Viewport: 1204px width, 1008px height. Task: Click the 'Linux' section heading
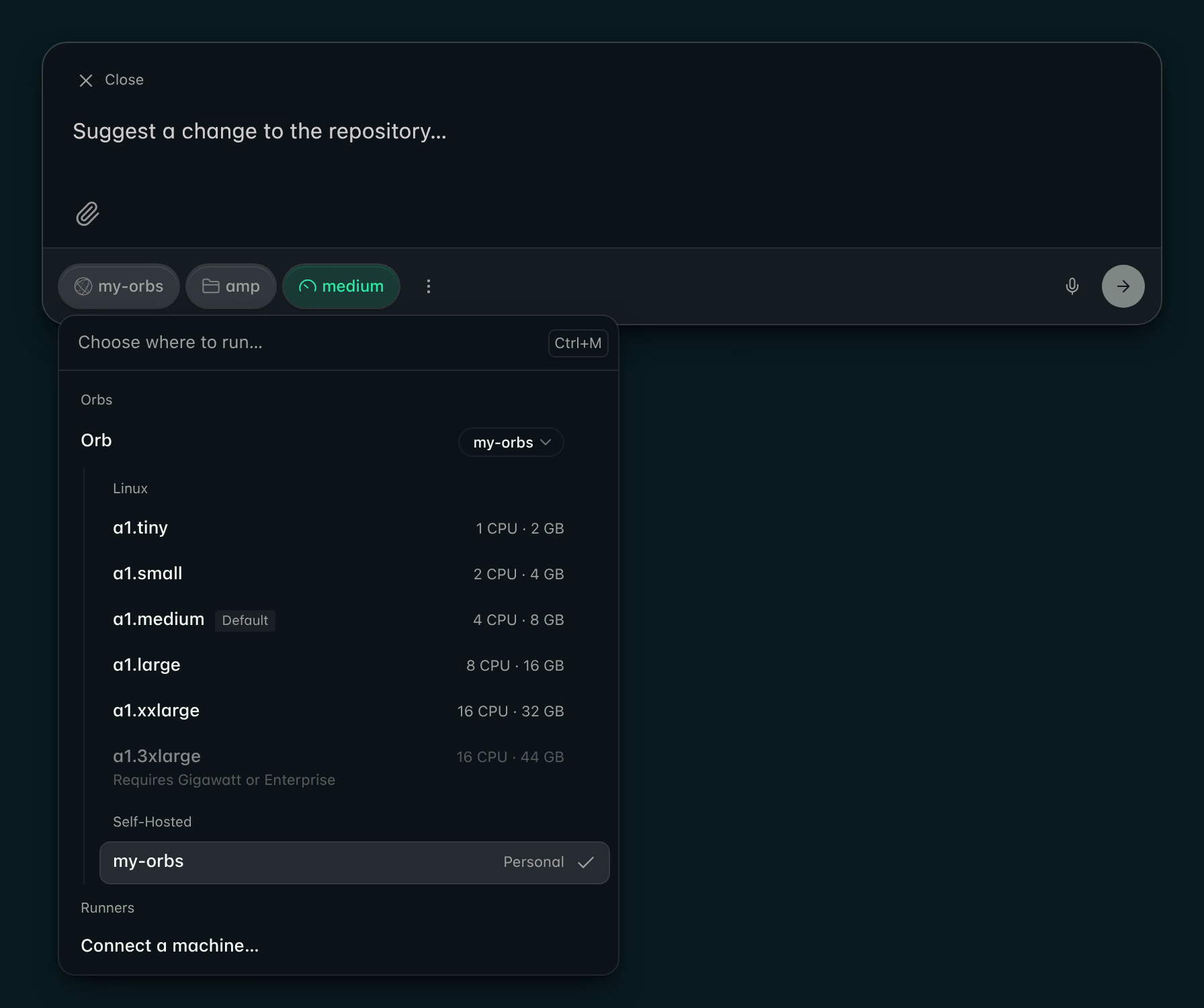click(130, 489)
